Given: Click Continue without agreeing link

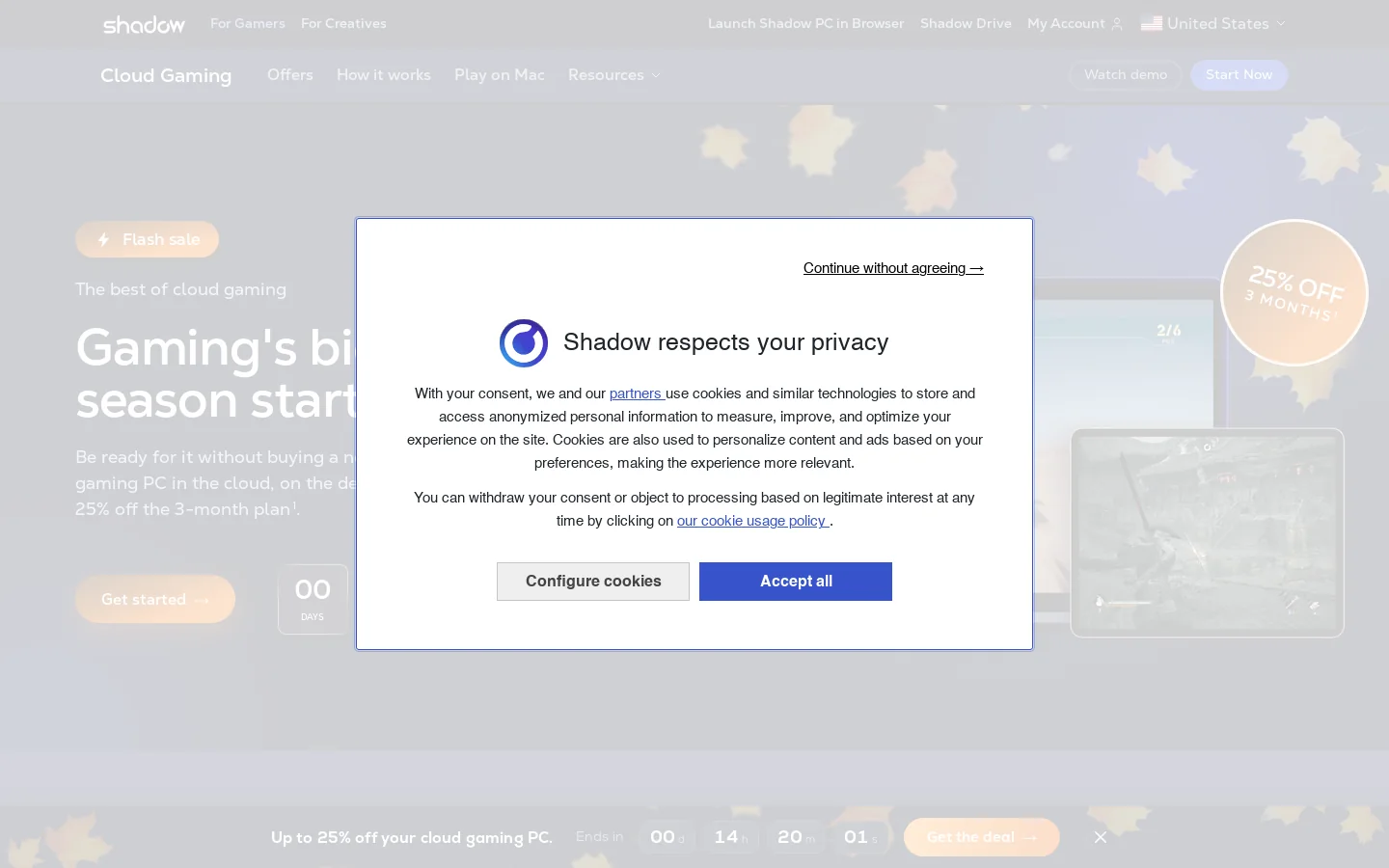Looking at the screenshot, I should pos(893,268).
